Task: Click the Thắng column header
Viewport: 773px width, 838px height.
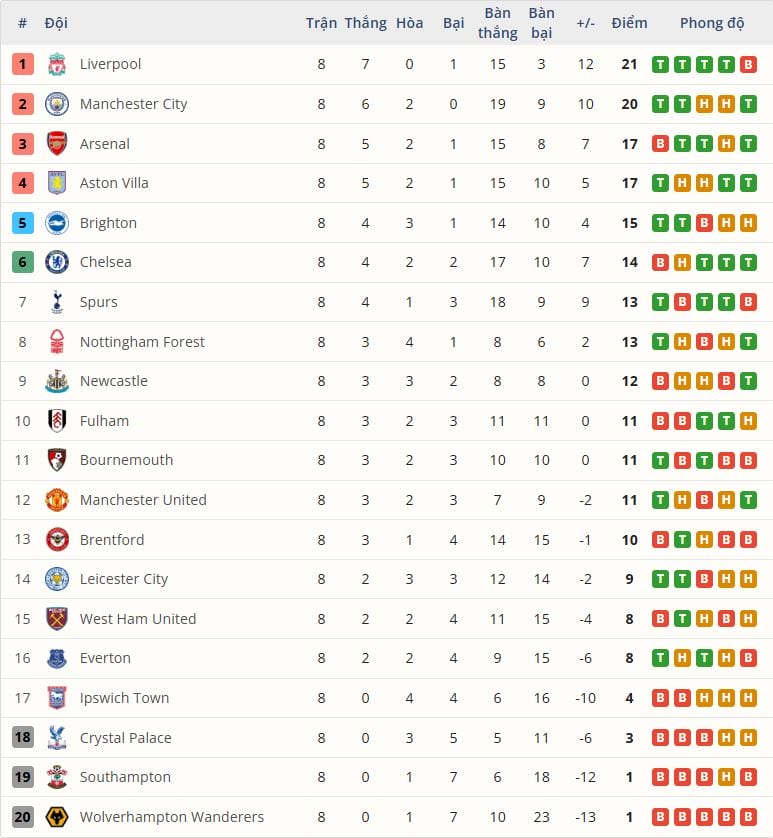Action: [x=365, y=23]
